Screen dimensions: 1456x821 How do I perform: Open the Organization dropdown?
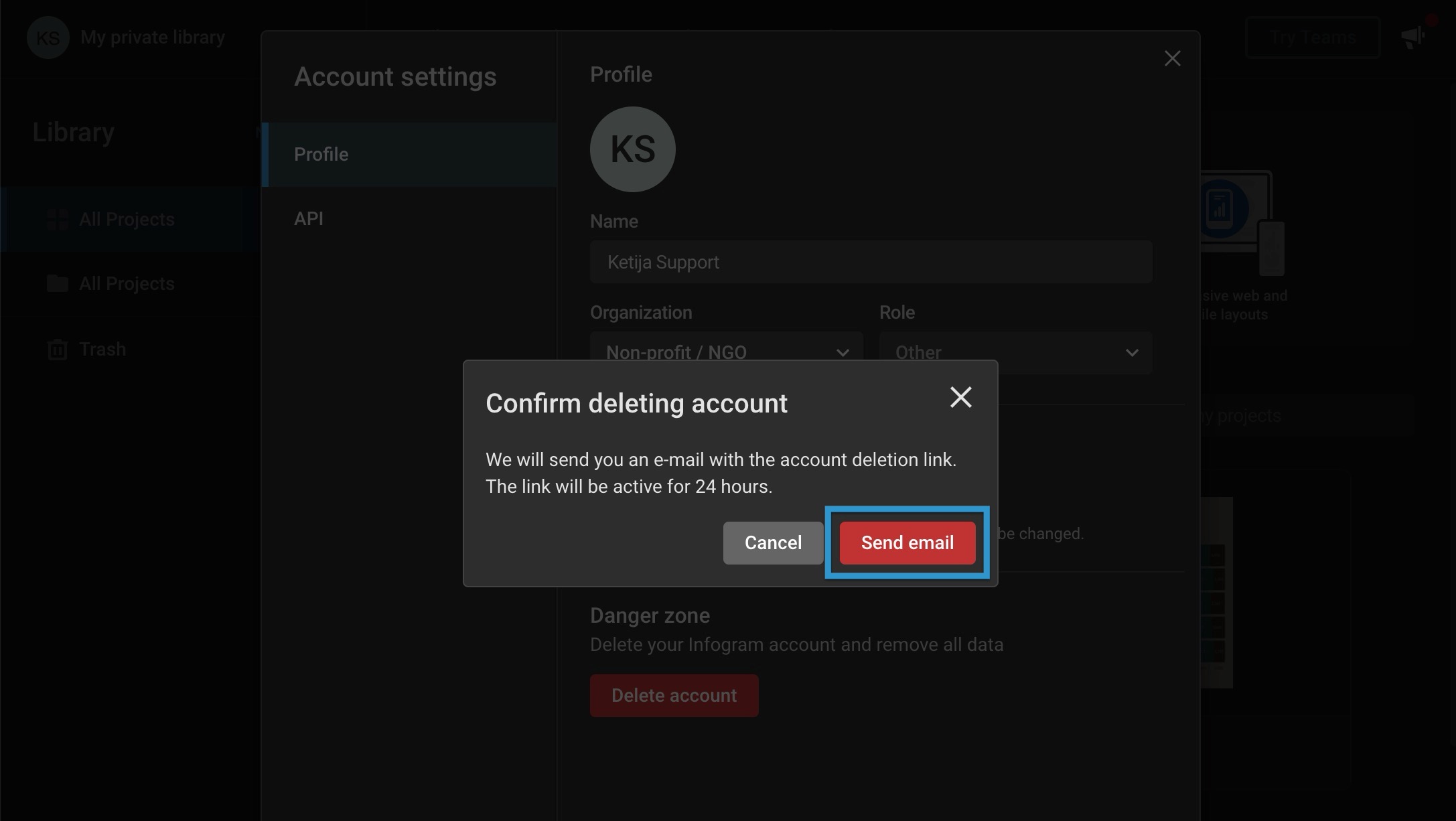click(x=726, y=352)
